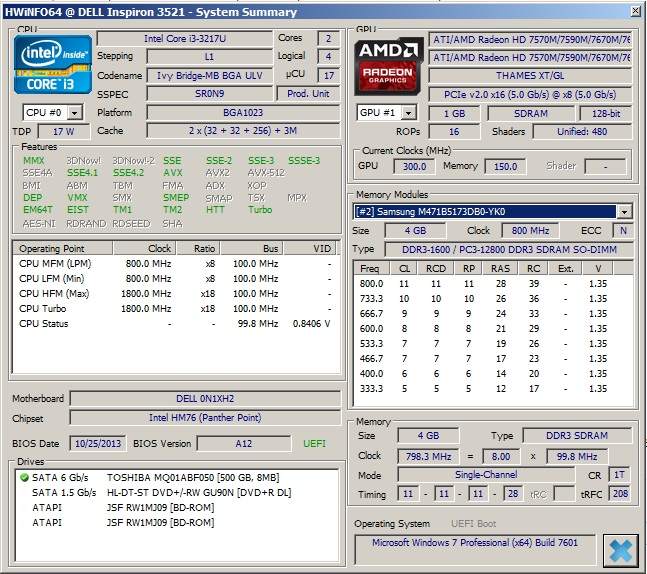
Task: Select the CPU HFM (Max) row
Action: tap(176, 294)
